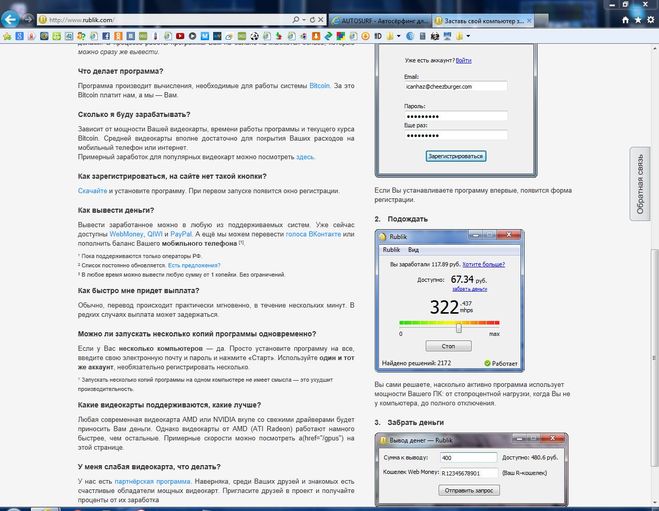
Task: Open the last favorites folder icon
Action: [x=459, y=36]
